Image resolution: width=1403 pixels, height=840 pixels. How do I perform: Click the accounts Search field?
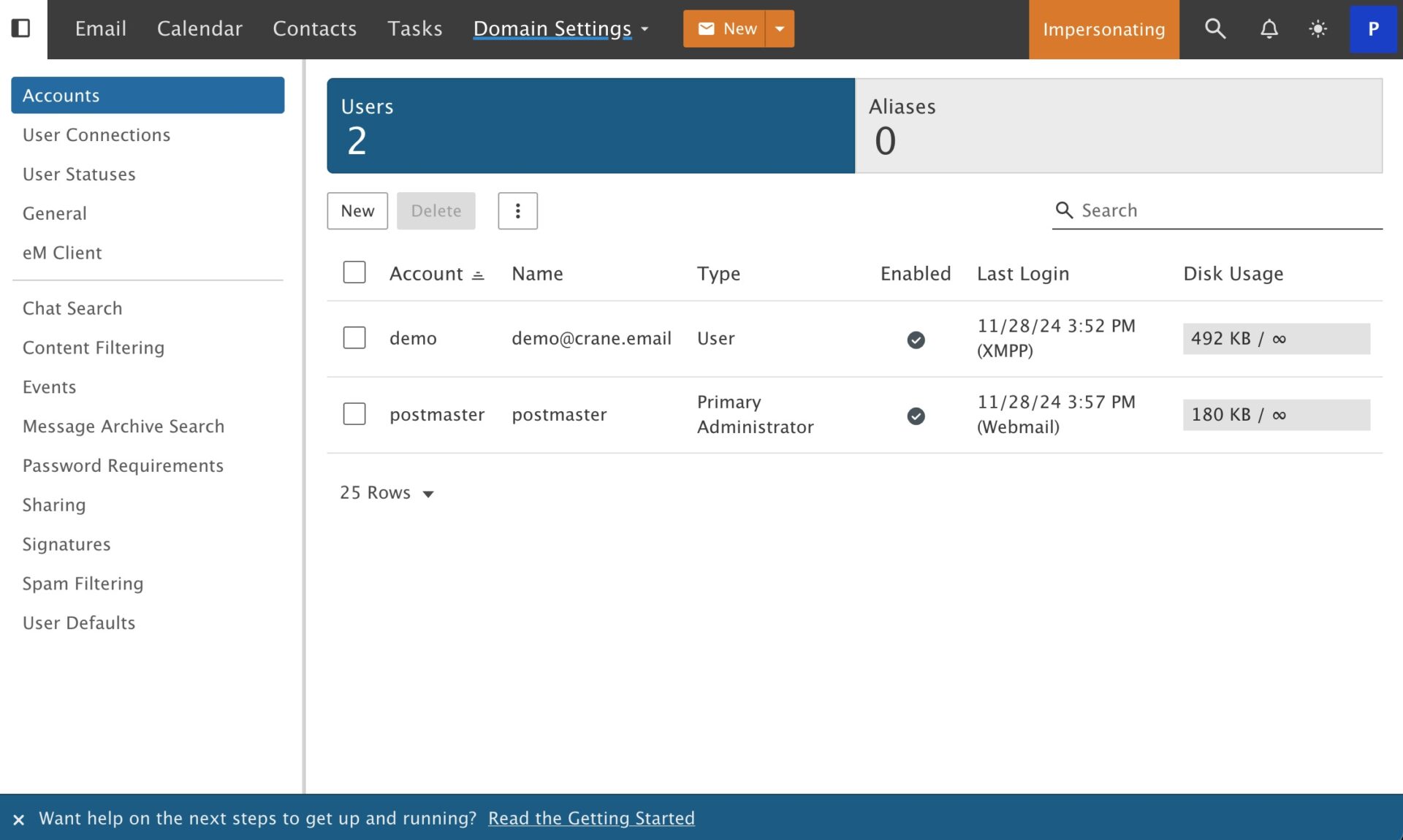pos(1228,210)
